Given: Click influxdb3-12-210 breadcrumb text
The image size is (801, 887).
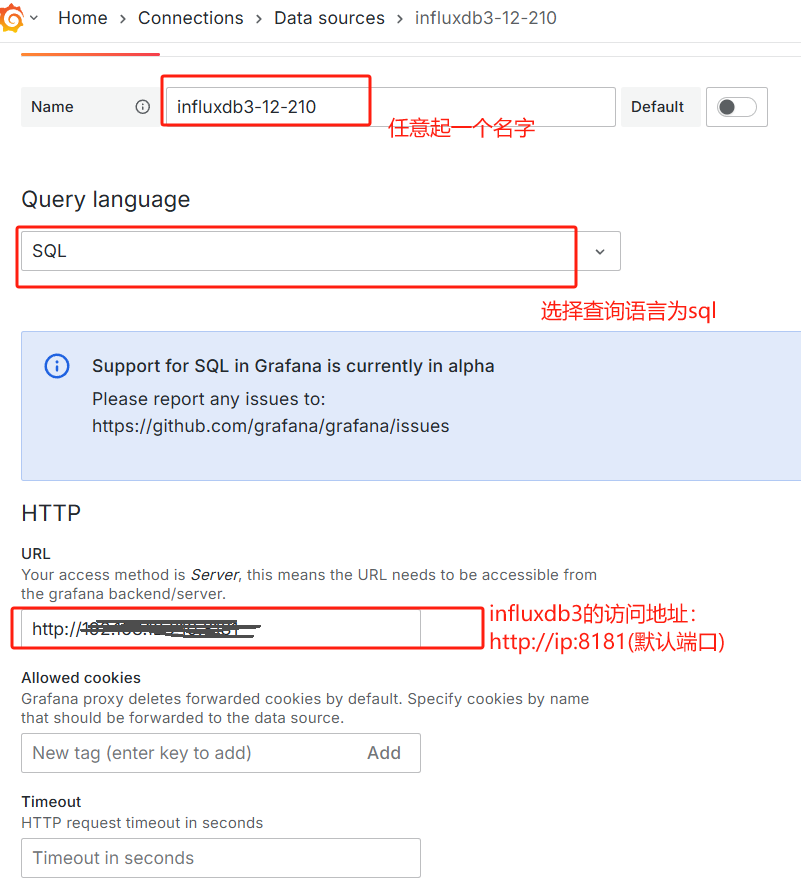Looking at the screenshot, I should point(485,18).
